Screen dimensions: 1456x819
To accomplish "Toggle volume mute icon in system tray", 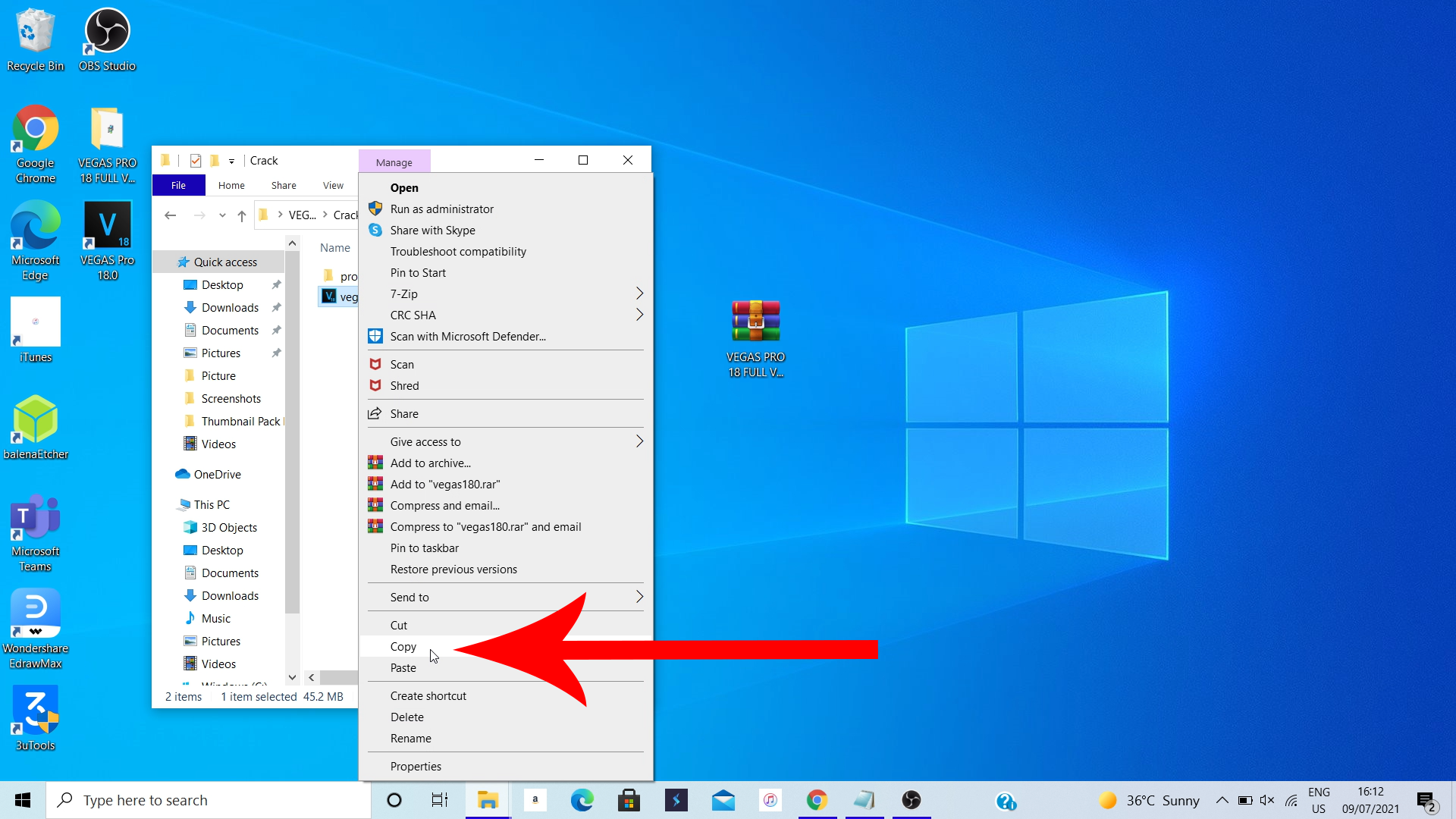I will coord(1267,800).
